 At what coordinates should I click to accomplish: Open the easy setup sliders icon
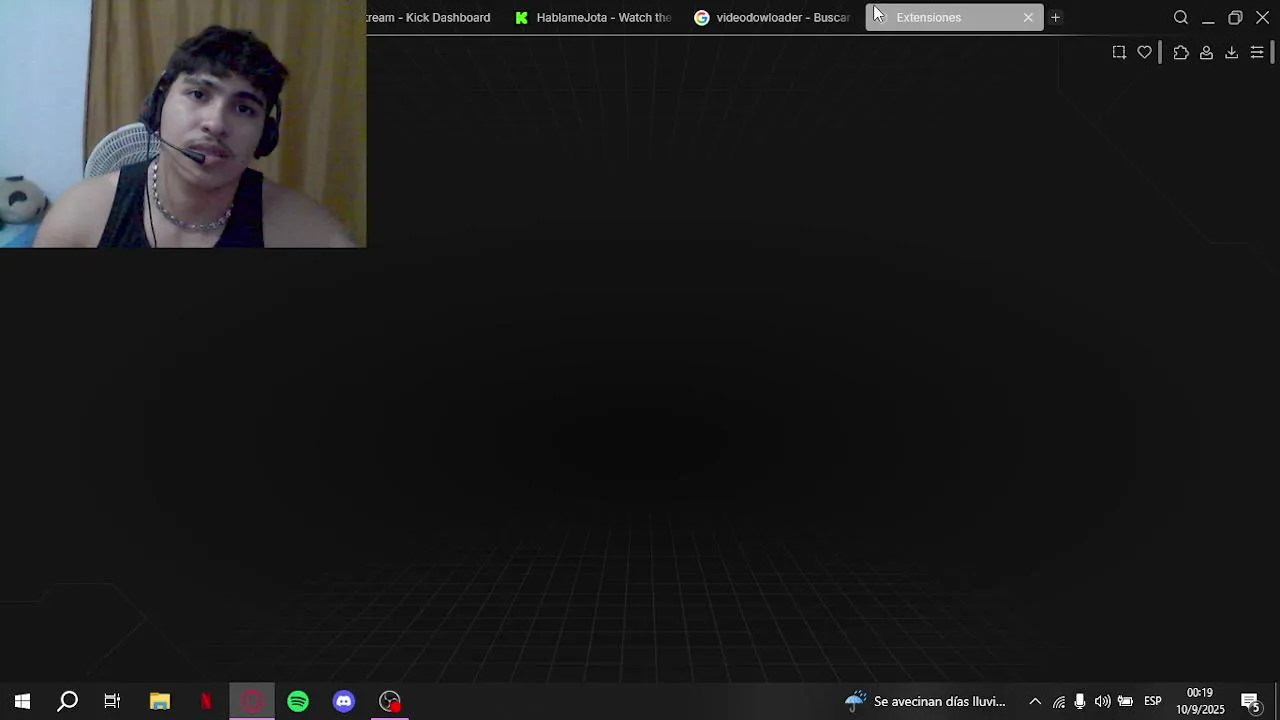coord(1257,52)
